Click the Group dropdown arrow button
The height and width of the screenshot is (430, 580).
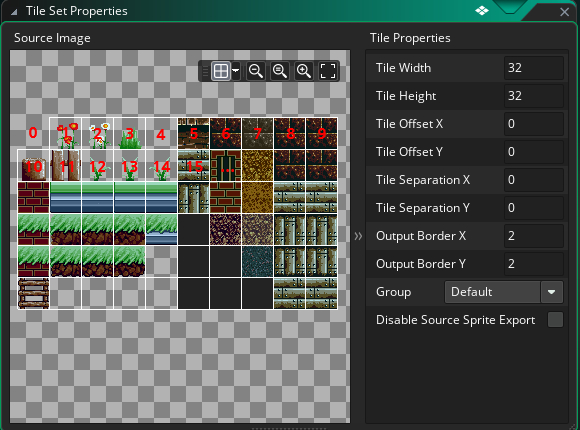click(552, 292)
